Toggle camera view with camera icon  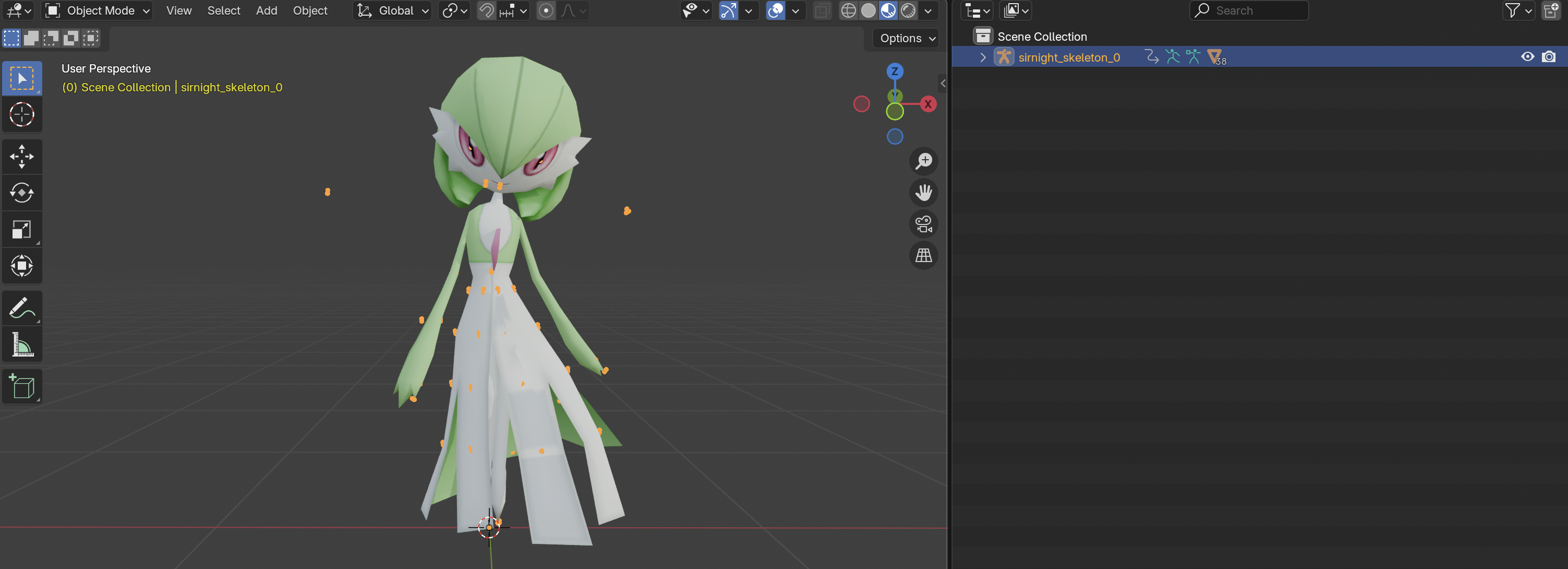[923, 224]
